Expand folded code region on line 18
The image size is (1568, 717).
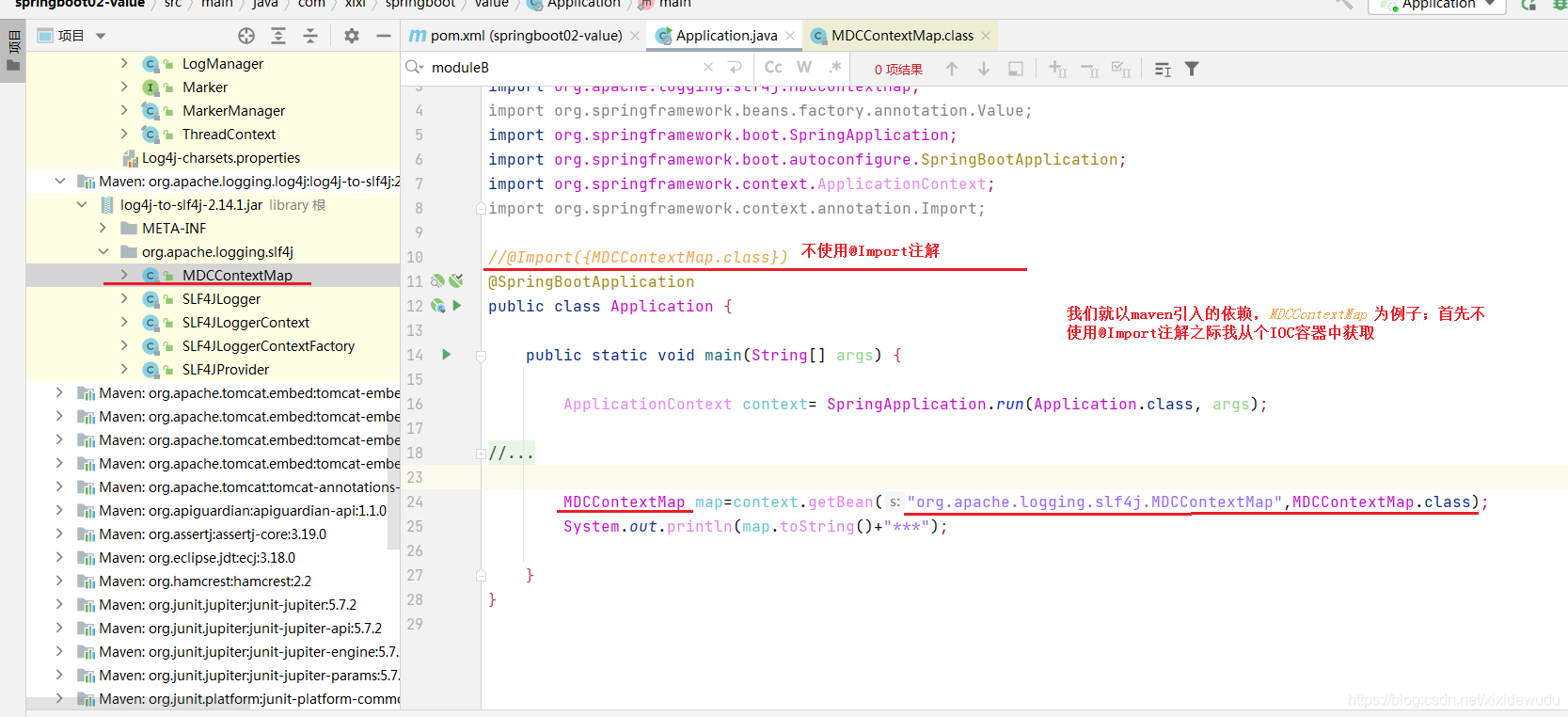click(481, 454)
